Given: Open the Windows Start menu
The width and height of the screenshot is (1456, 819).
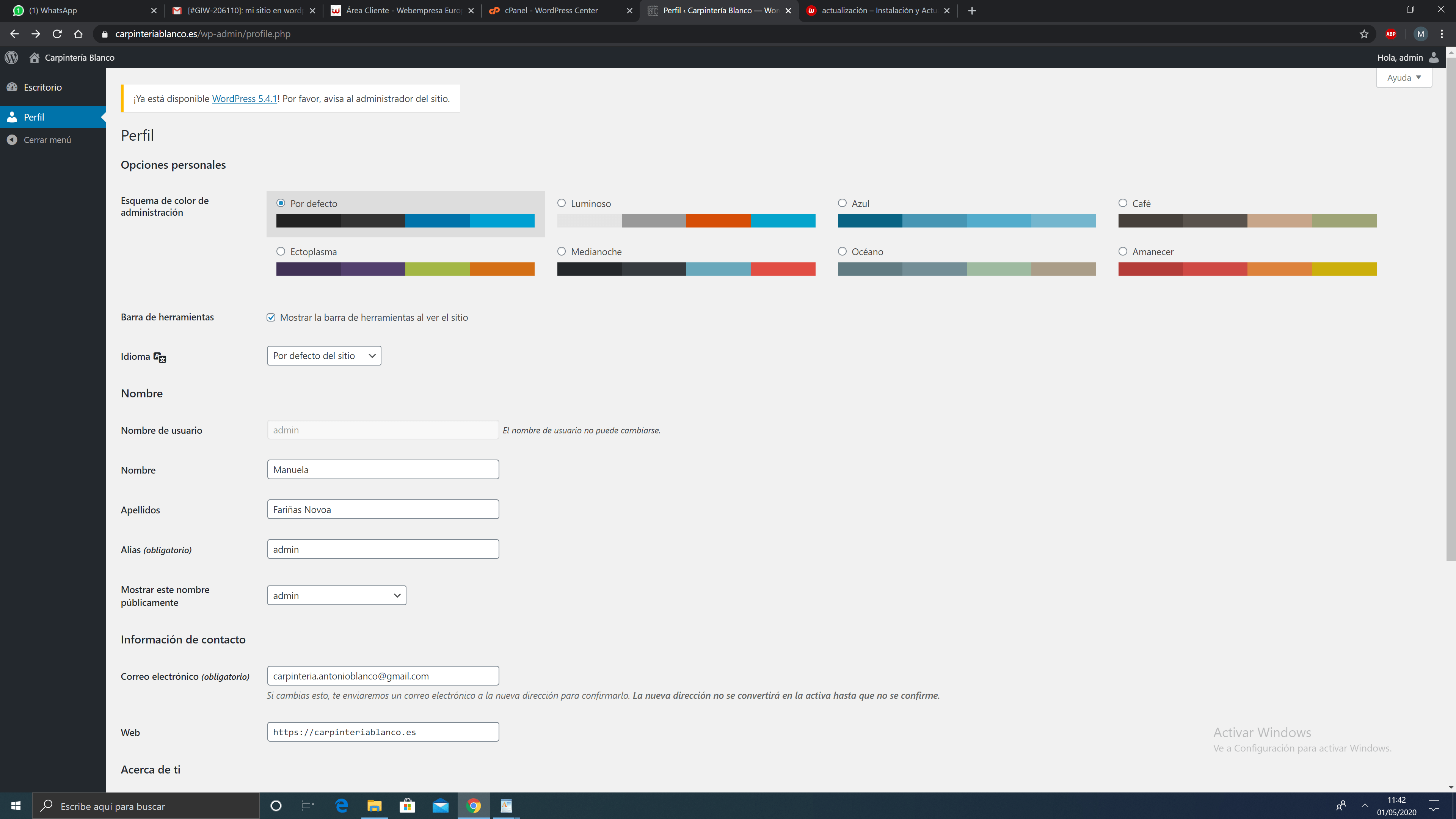Looking at the screenshot, I should [16, 806].
